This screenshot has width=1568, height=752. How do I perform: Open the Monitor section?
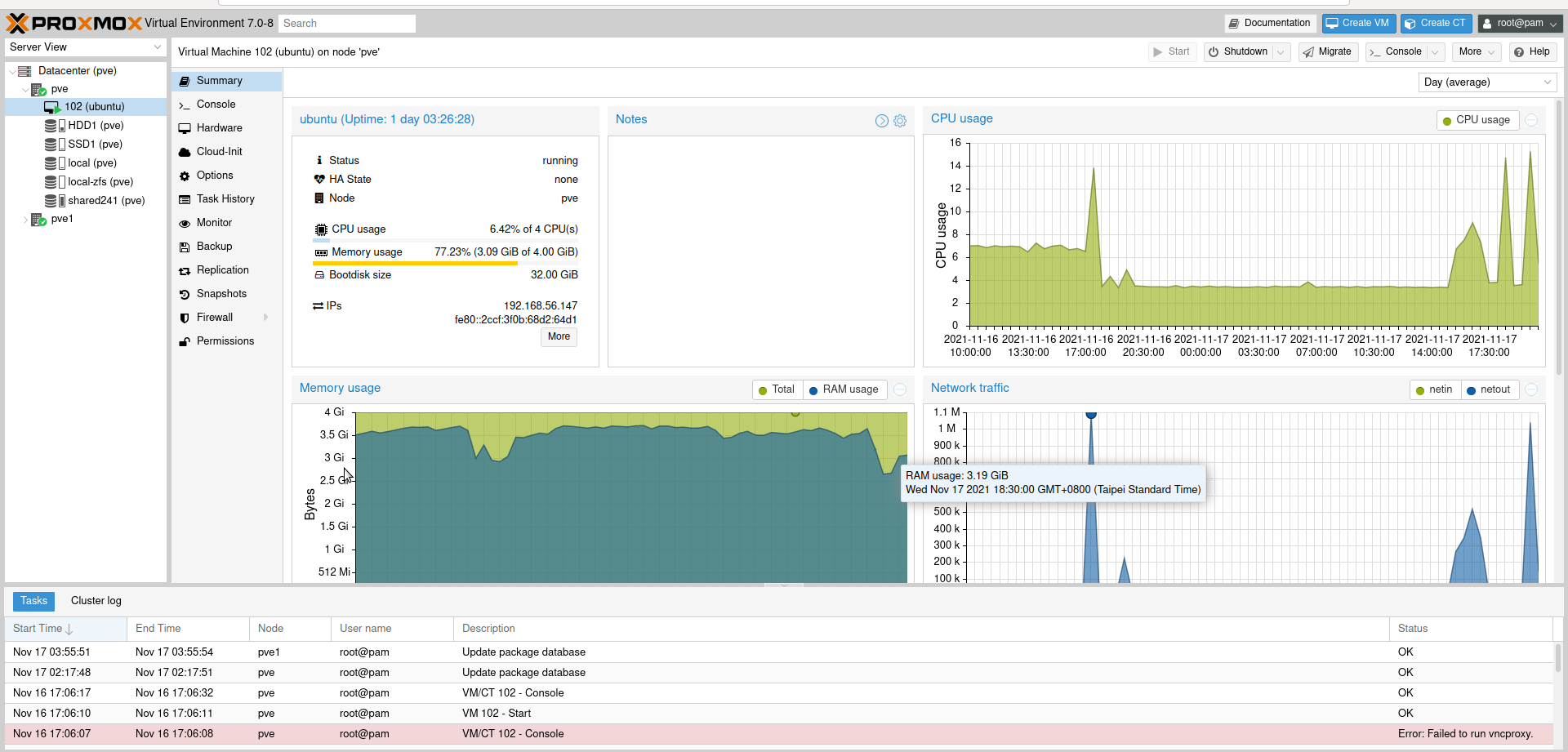(x=227, y=223)
